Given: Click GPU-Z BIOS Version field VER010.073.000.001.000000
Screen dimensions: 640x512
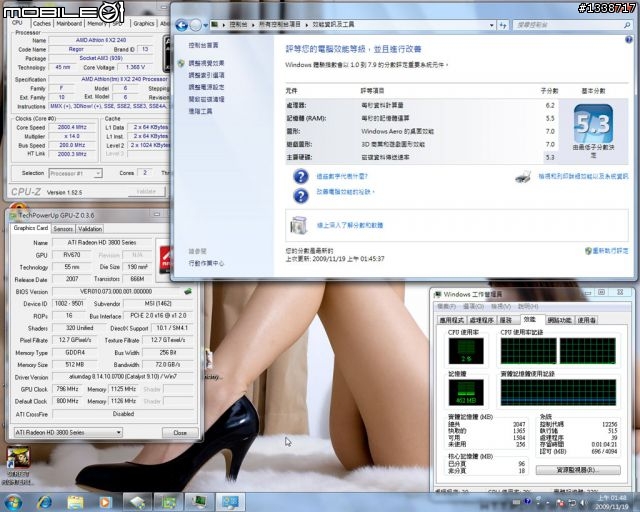Looking at the screenshot, I should (x=116, y=292).
